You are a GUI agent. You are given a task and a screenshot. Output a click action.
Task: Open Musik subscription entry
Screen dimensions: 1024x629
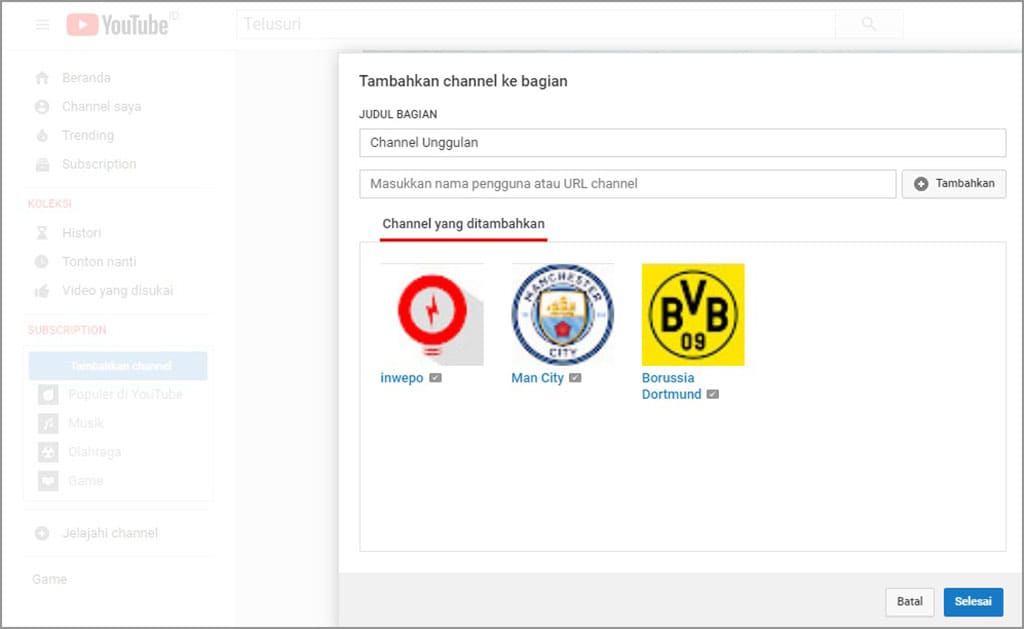[86, 423]
